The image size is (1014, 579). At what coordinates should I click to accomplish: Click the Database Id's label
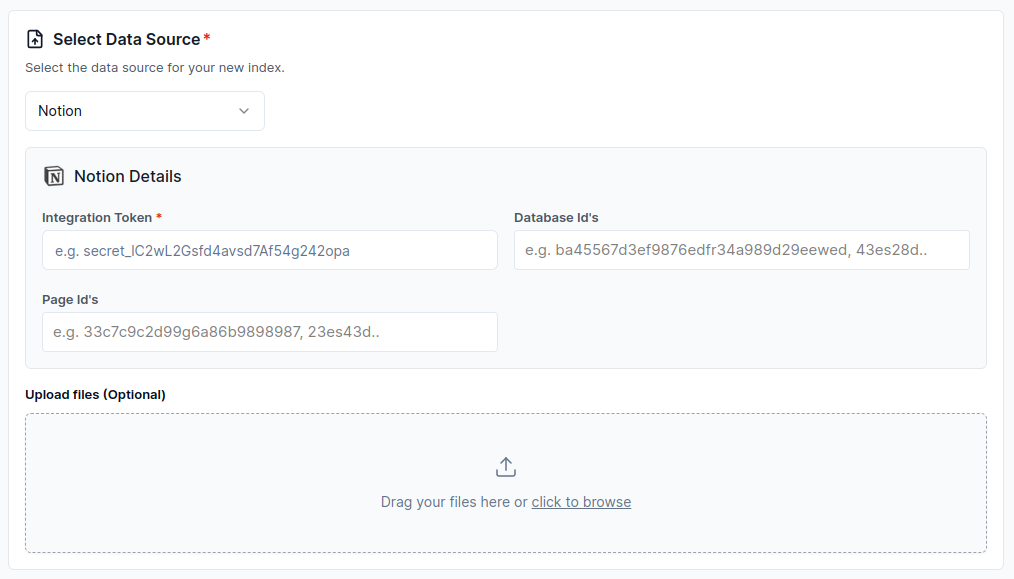point(556,218)
